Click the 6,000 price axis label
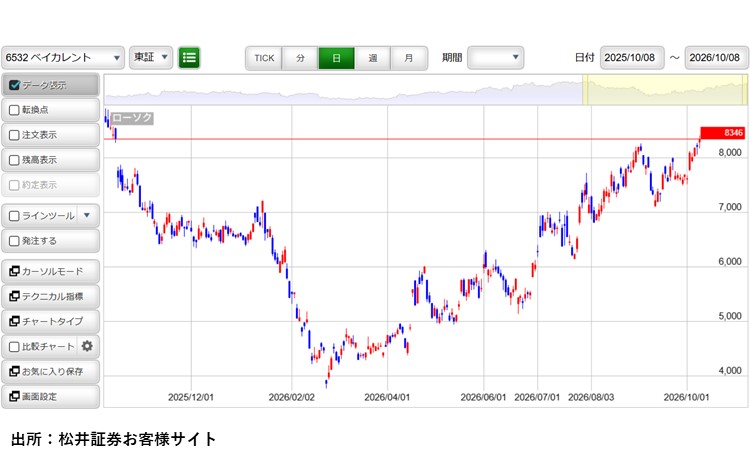750x454 pixels. (730, 262)
